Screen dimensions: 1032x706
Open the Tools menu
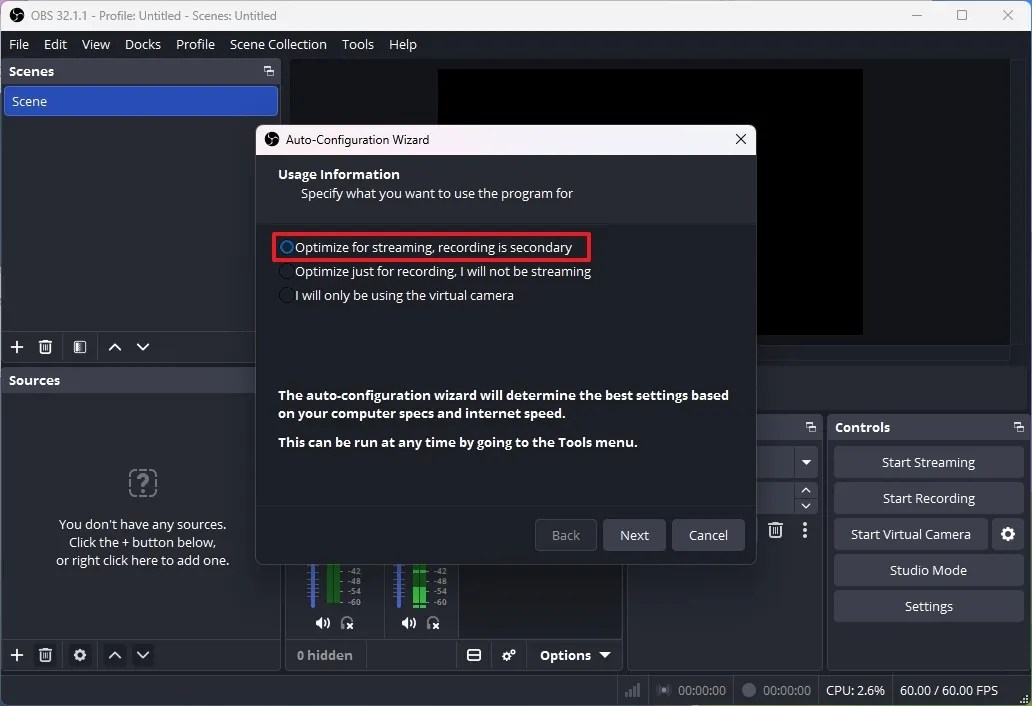point(357,44)
